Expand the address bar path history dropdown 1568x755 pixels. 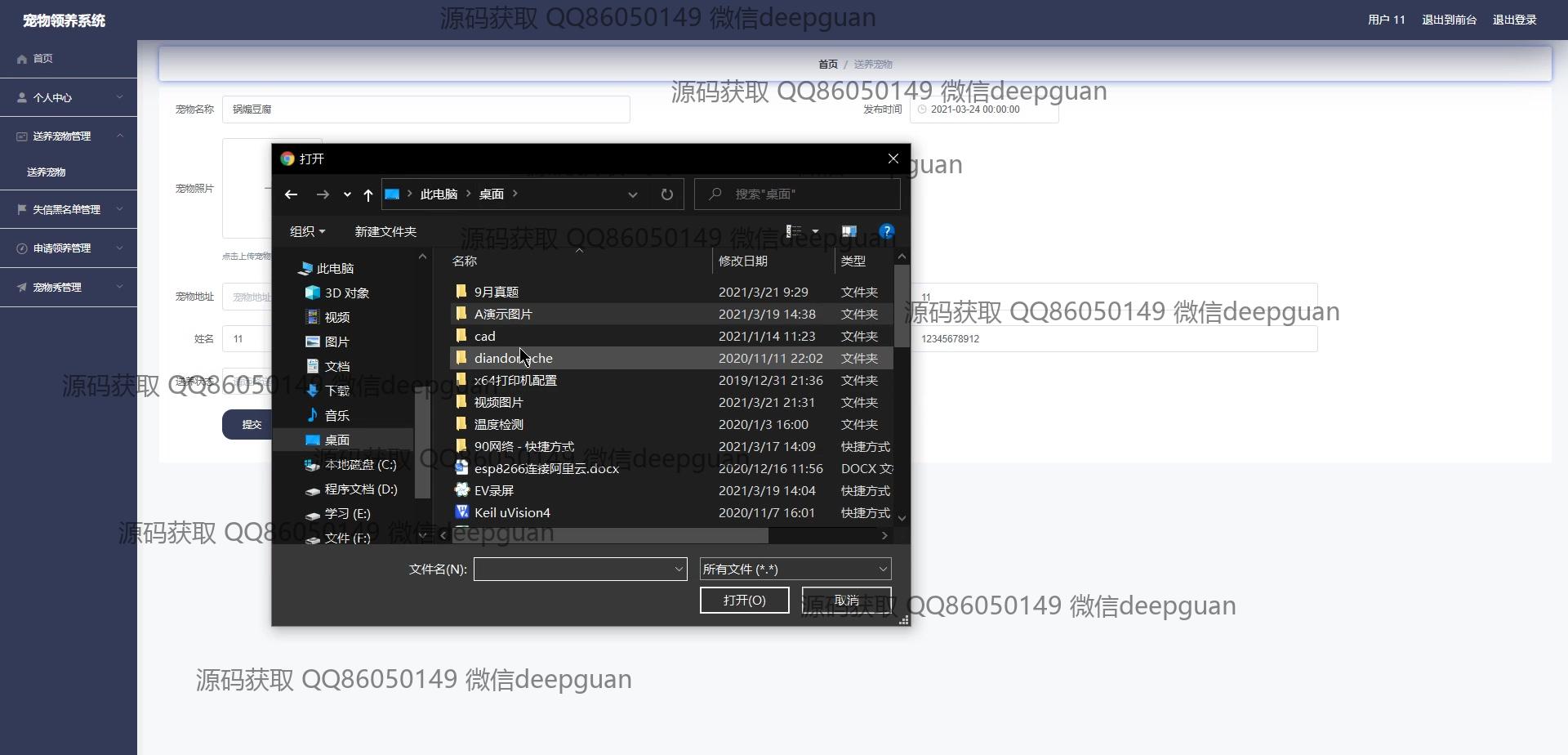(x=632, y=194)
